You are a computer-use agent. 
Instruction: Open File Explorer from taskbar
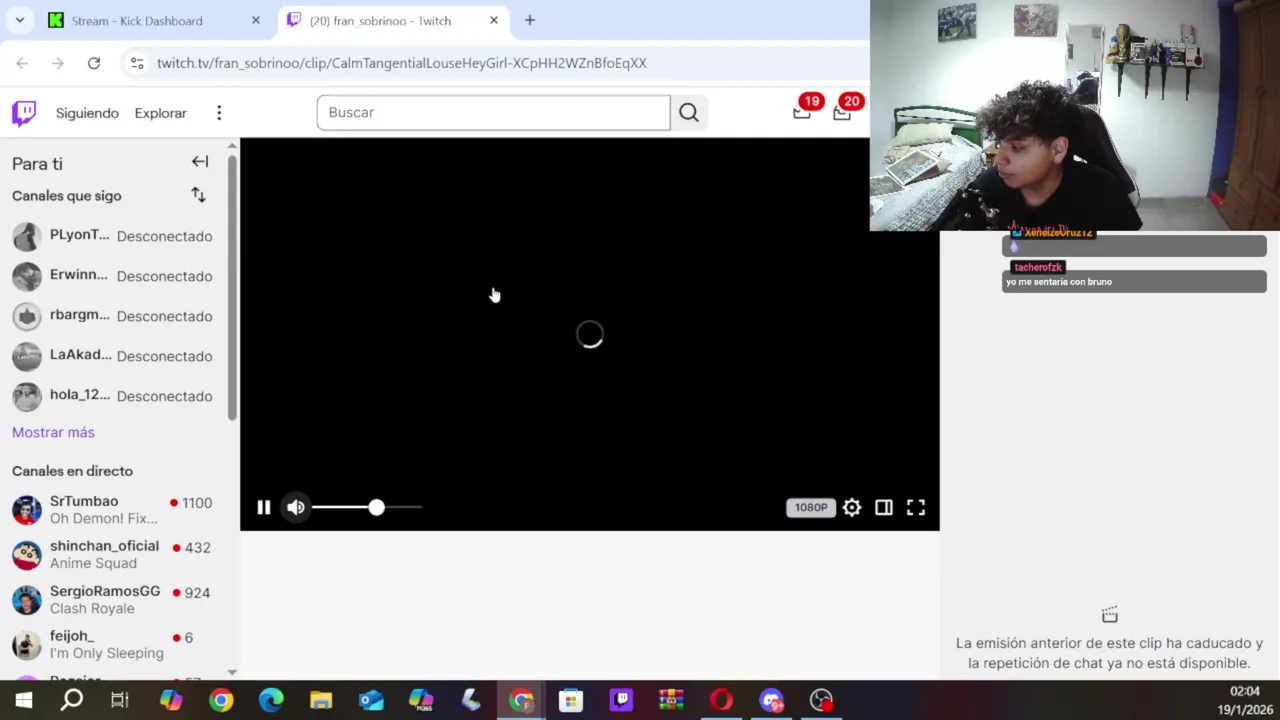[321, 700]
